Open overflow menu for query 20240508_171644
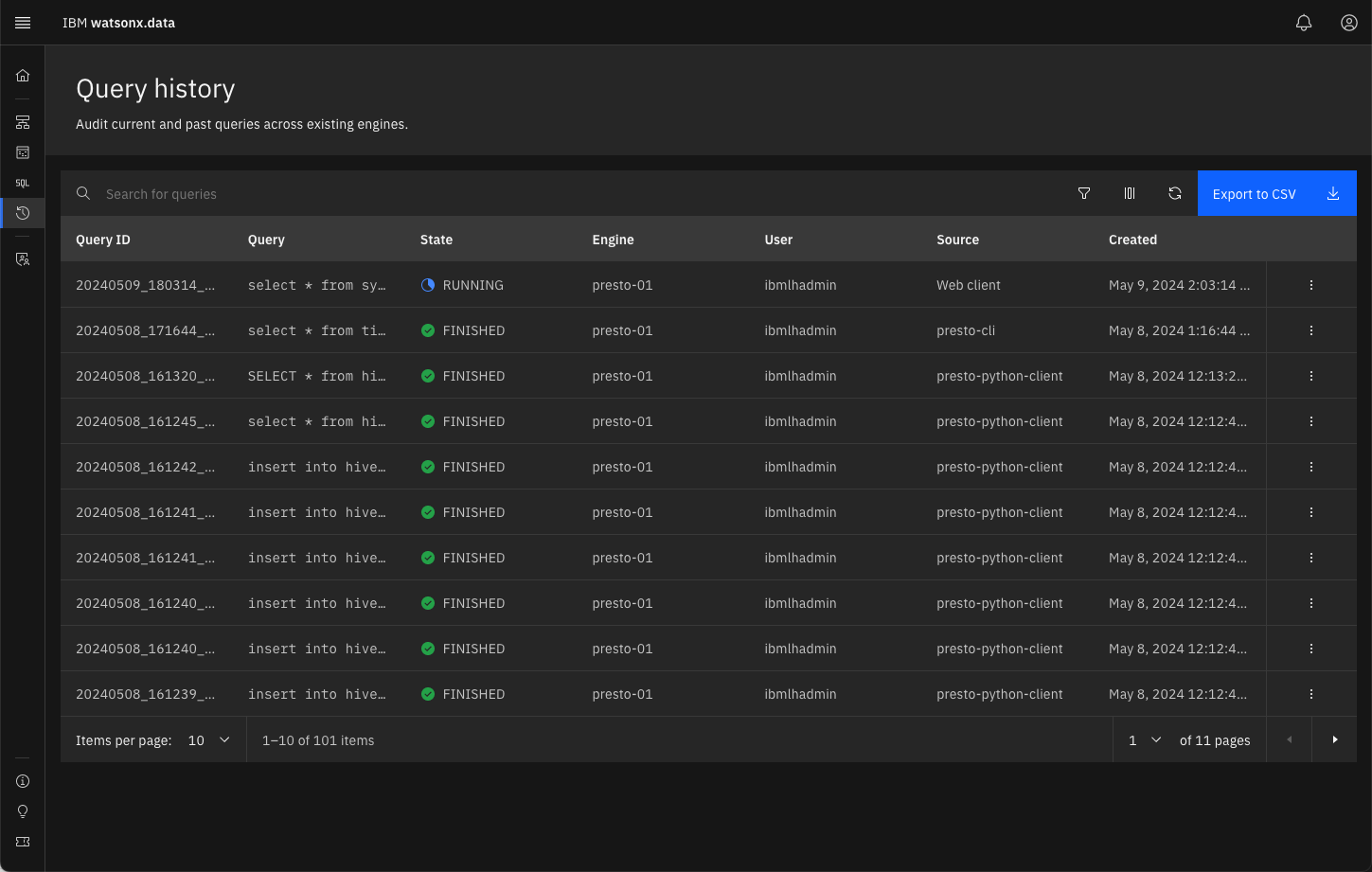 [1311, 330]
